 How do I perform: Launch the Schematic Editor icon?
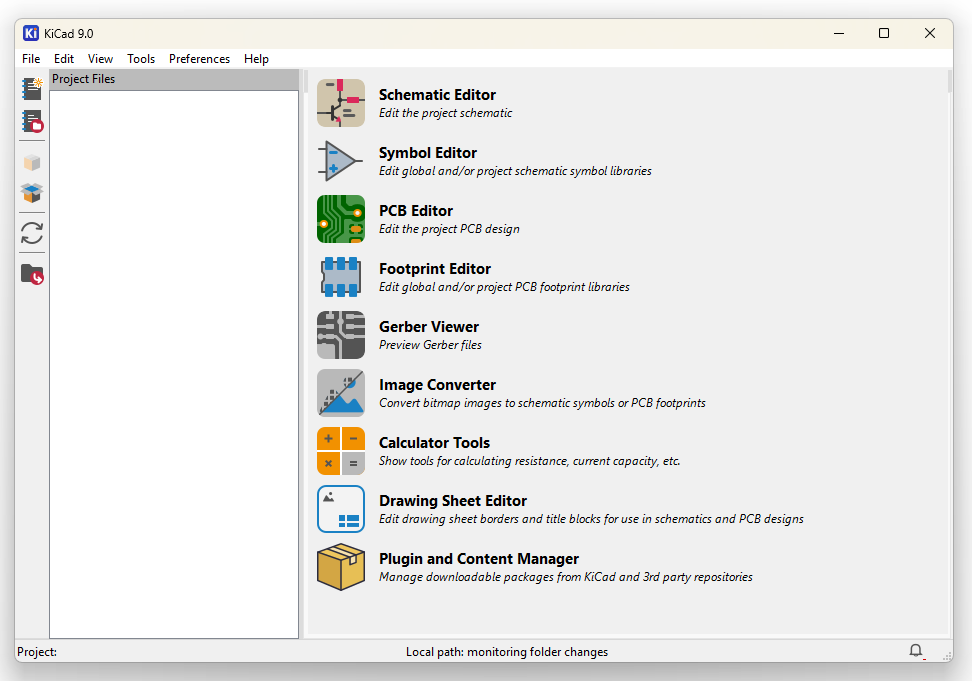pos(341,103)
